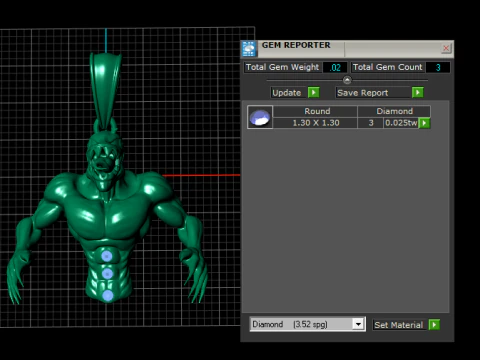Viewport: 480px width, 360px height.
Task: Click the green arrow beside Update
Action: 314,92
